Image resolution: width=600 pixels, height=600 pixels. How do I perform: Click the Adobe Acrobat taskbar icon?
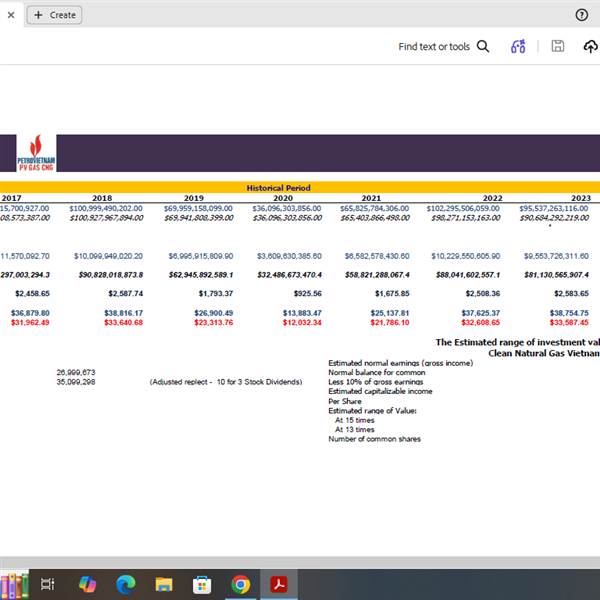pos(279,584)
